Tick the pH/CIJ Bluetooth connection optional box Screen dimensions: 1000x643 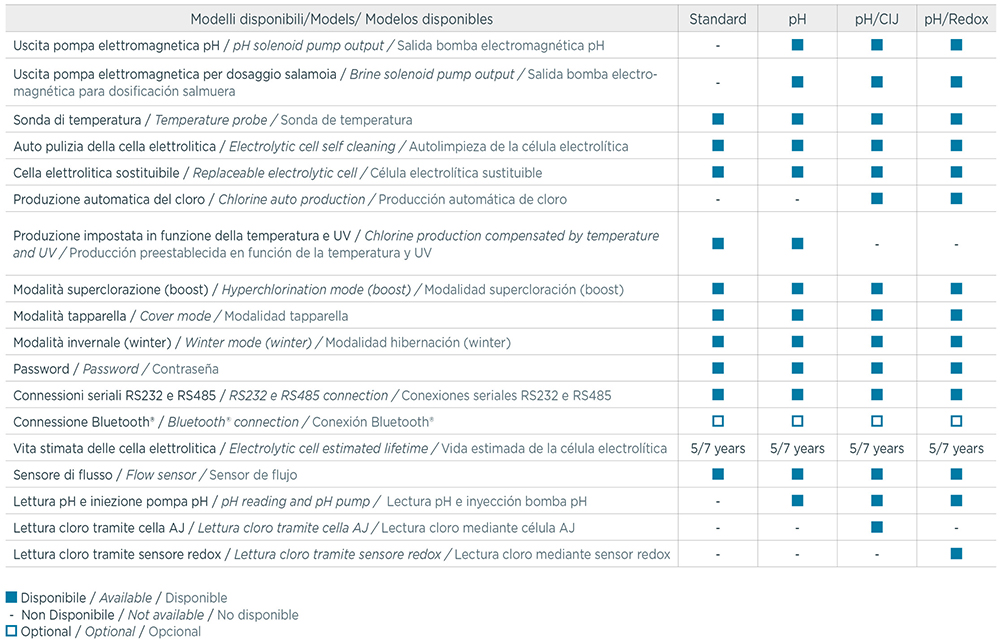876,421
